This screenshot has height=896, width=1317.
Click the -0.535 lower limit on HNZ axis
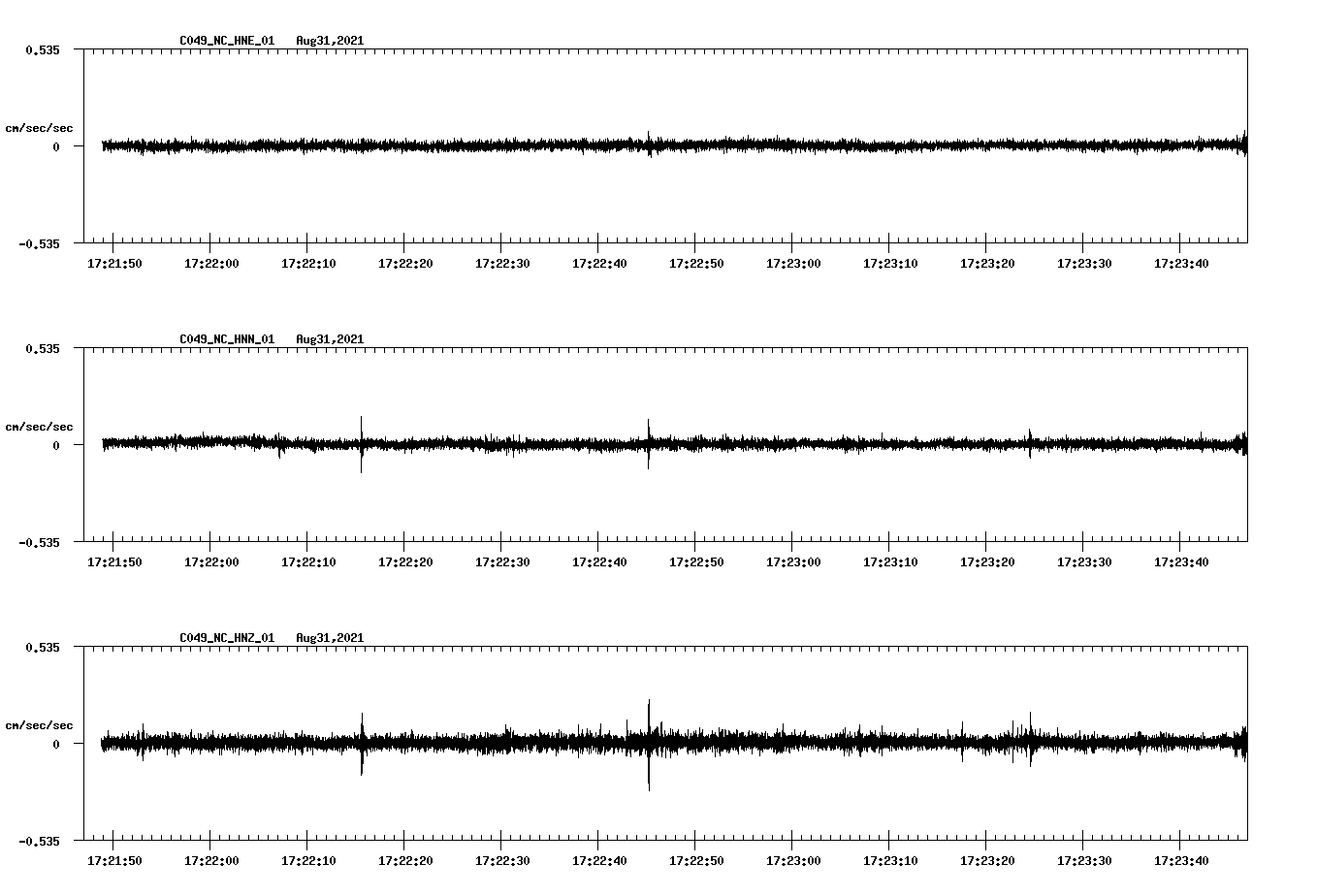click(39, 841)
